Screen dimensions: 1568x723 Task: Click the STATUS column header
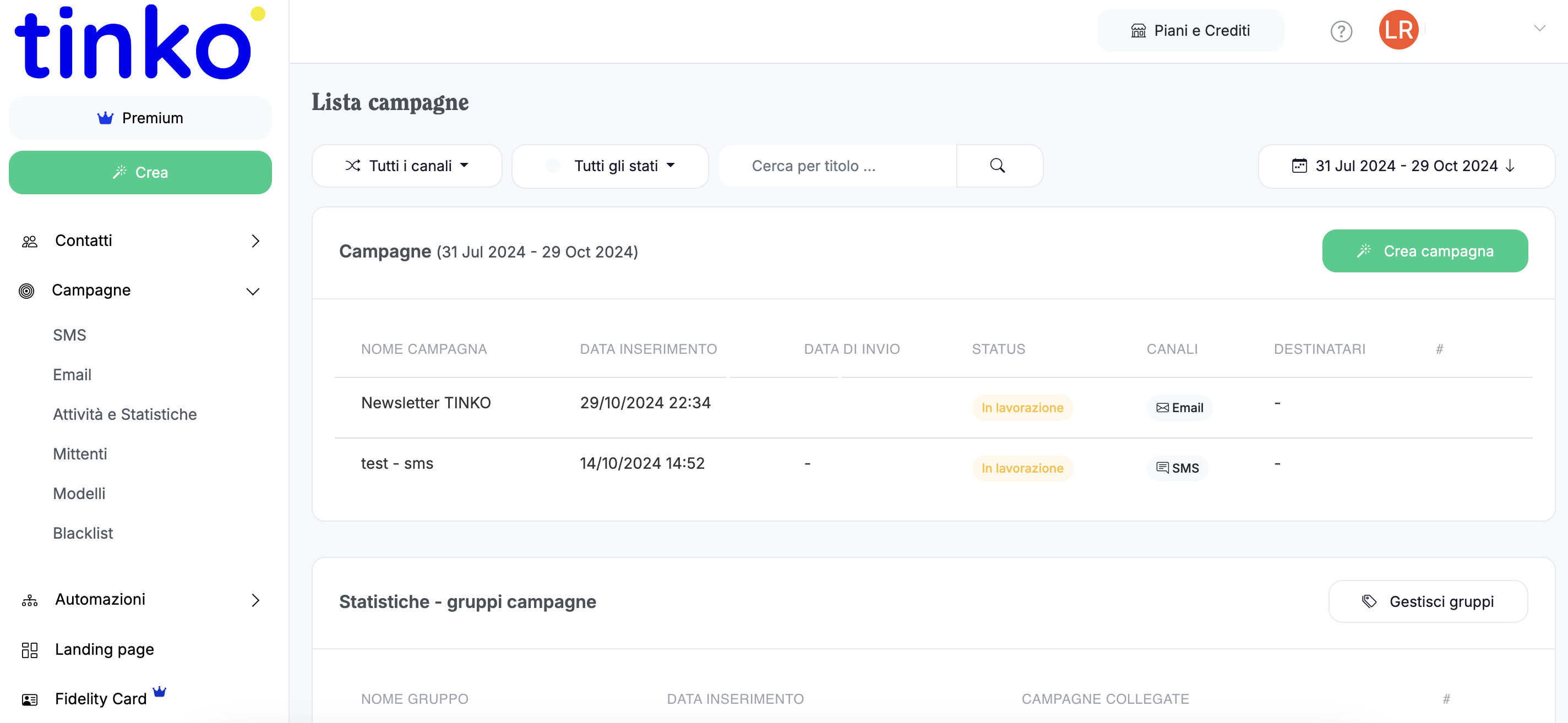coord(998,349)
